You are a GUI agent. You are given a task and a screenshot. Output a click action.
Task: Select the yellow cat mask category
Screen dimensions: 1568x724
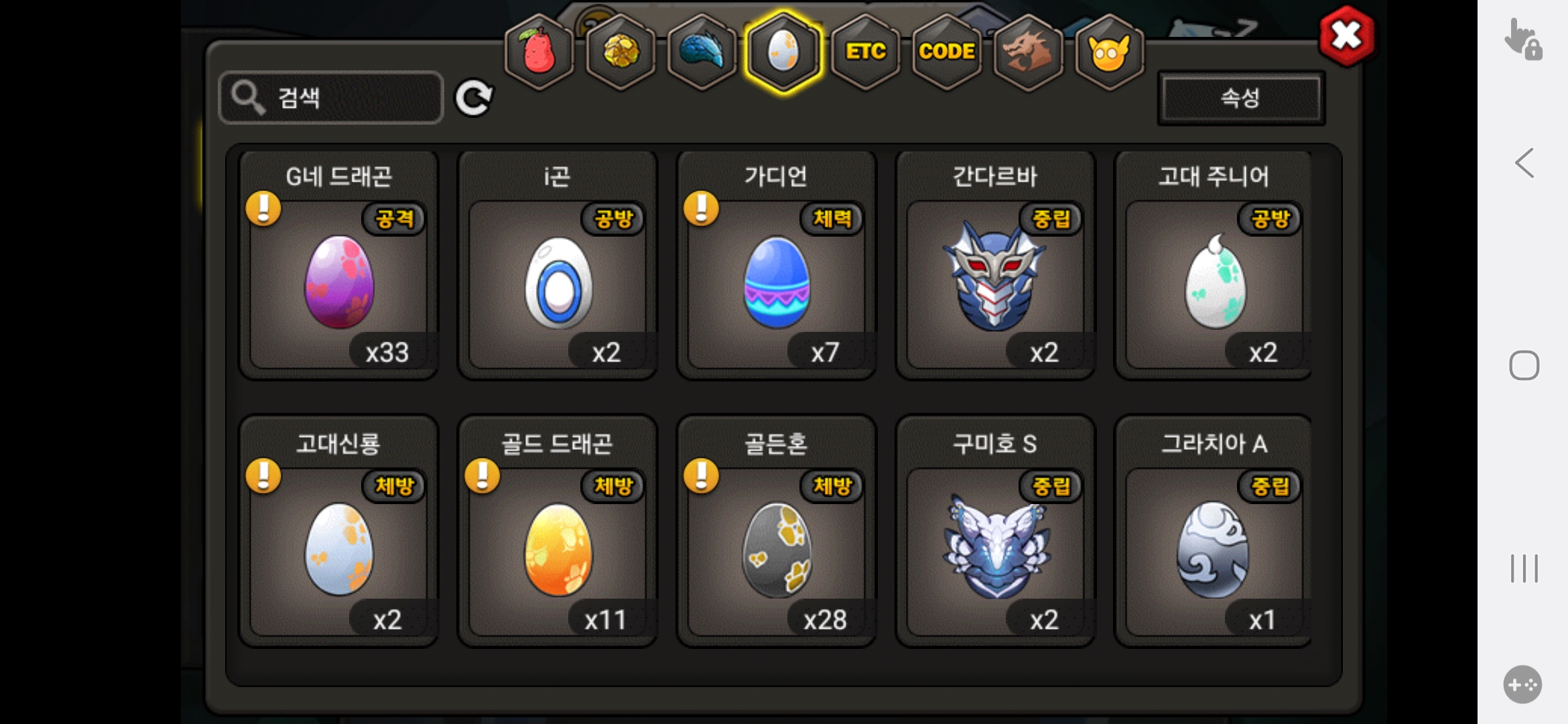[x=1109, y=52]
